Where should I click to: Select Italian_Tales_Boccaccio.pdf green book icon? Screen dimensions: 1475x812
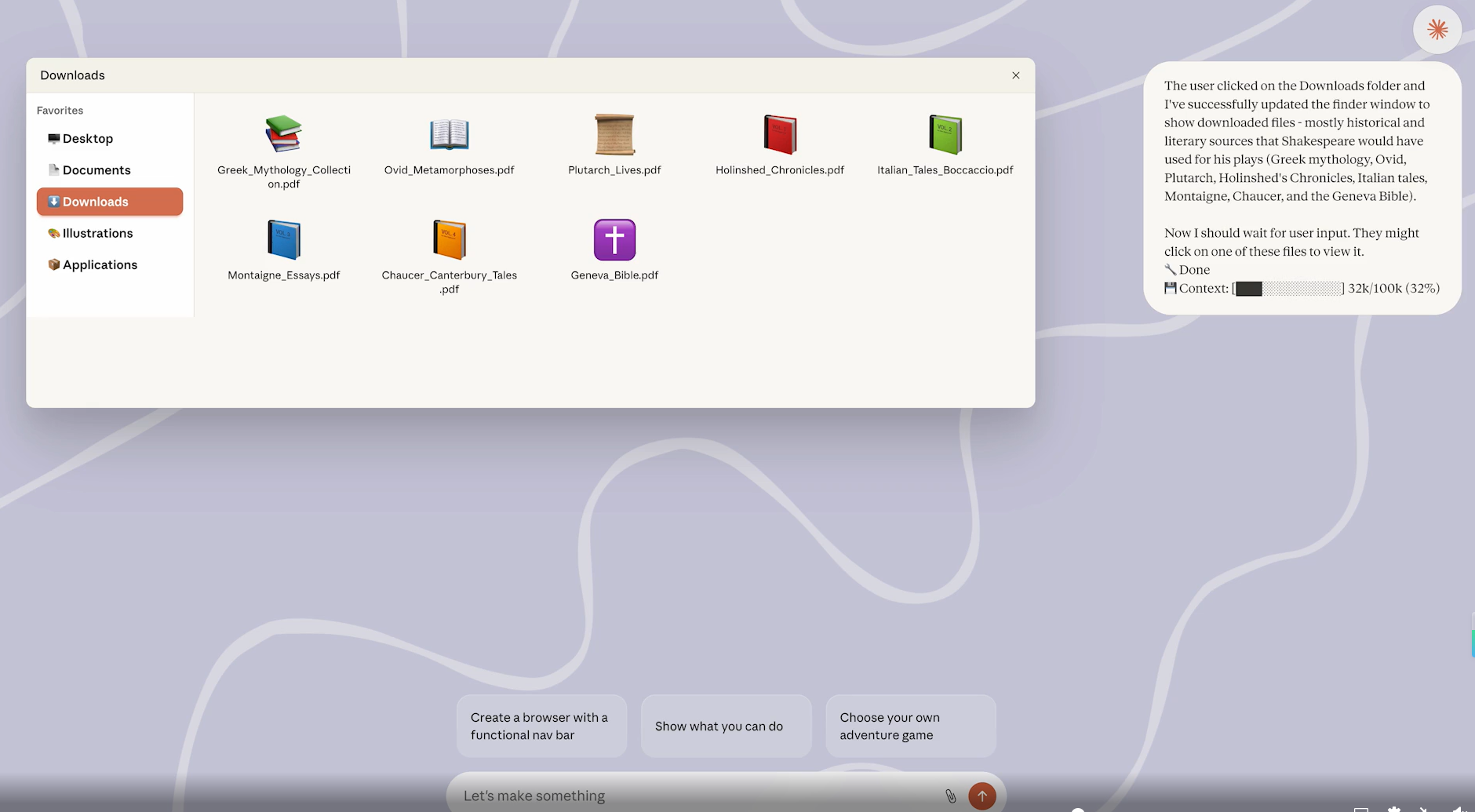coord(945,134)
